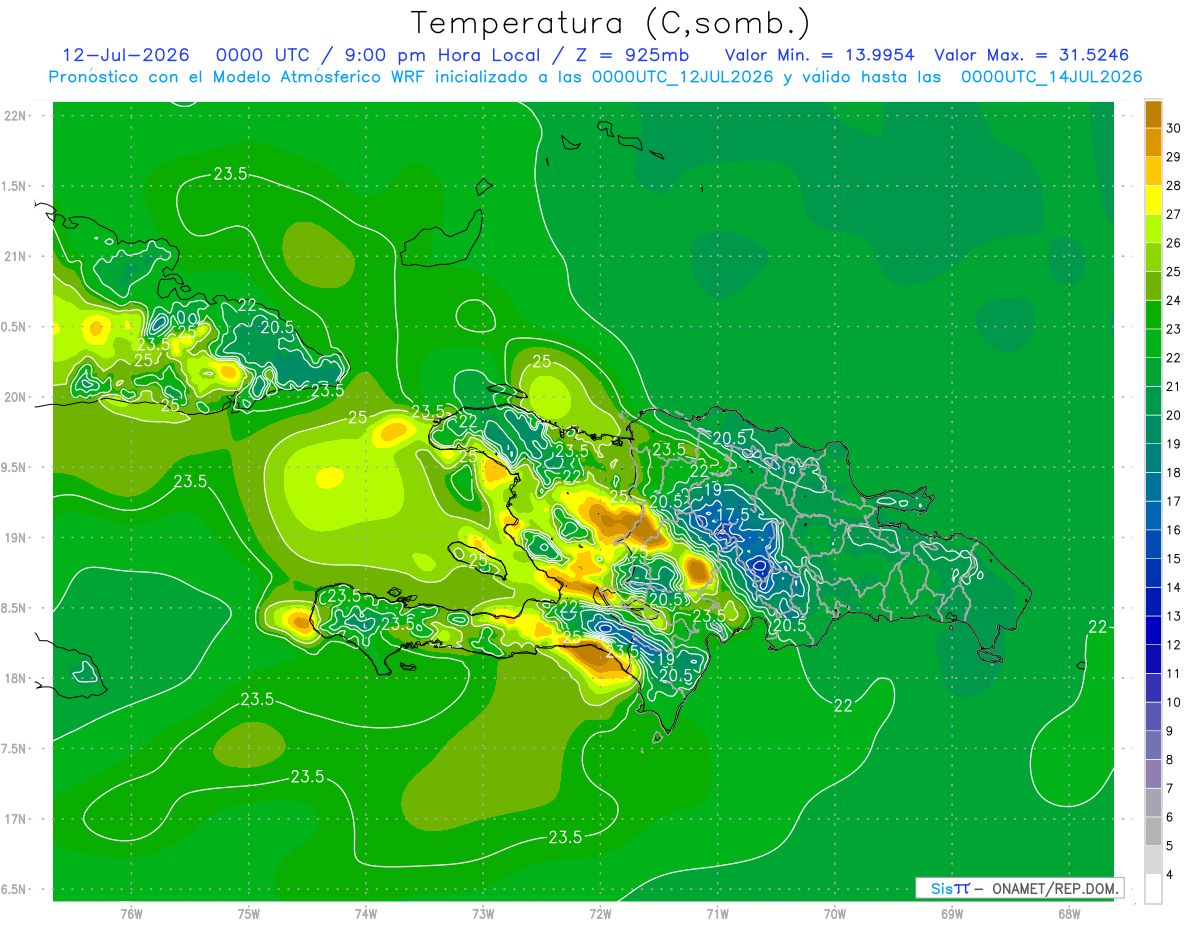The height and width of the screenshot is (927, 1200).
Task: Click the '0.5N' latitude axis label
Action: point(13,327)
